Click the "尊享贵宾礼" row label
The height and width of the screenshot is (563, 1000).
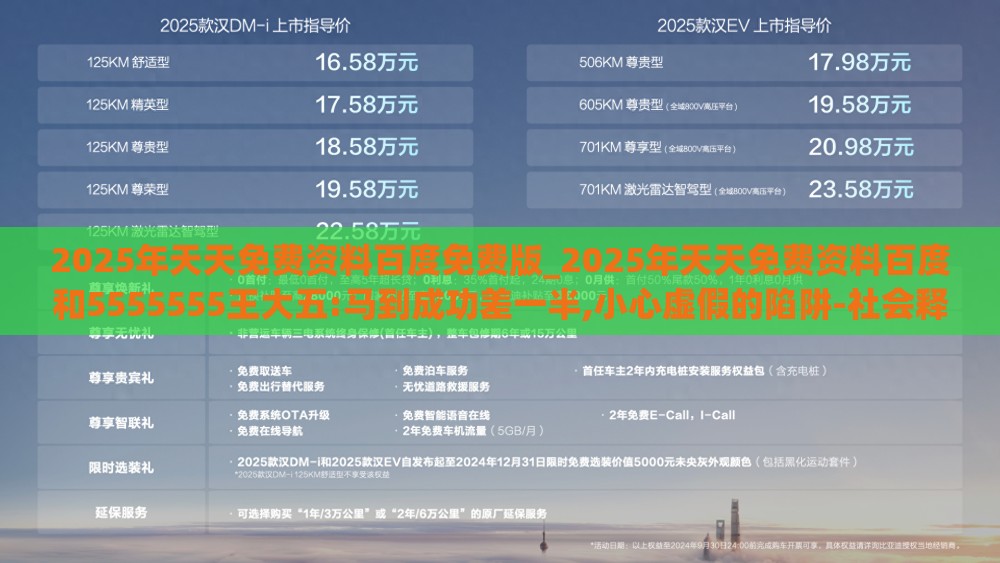(x=121, y=378)
